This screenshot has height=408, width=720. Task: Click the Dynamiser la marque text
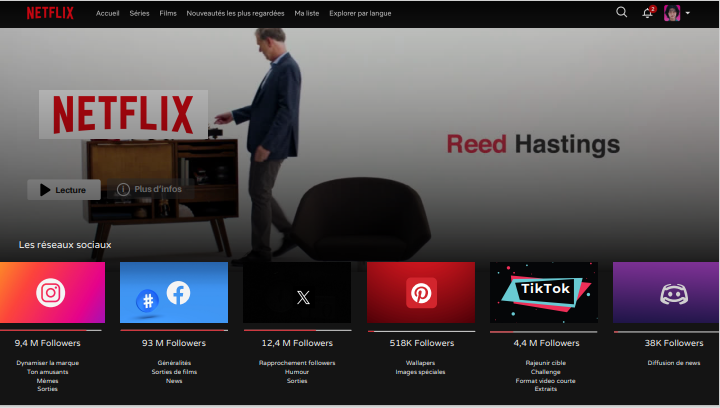(x=47, y=363)
